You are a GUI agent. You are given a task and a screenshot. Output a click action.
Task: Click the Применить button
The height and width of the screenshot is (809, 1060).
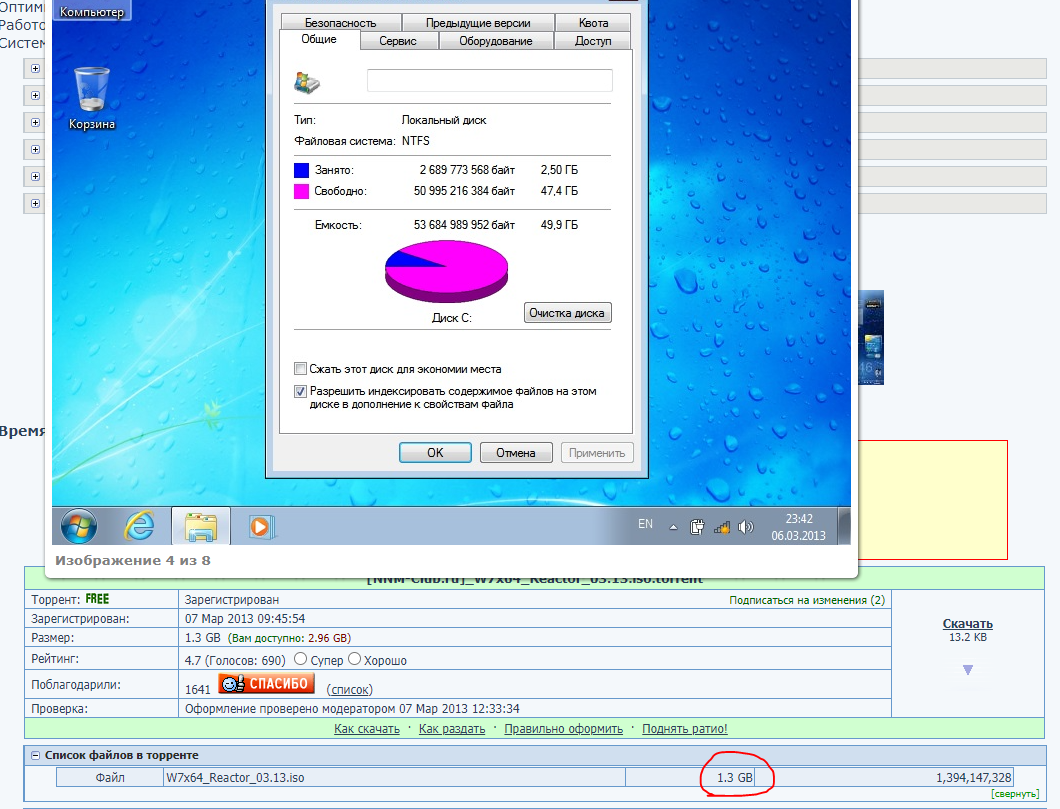(x=597, y=452)
